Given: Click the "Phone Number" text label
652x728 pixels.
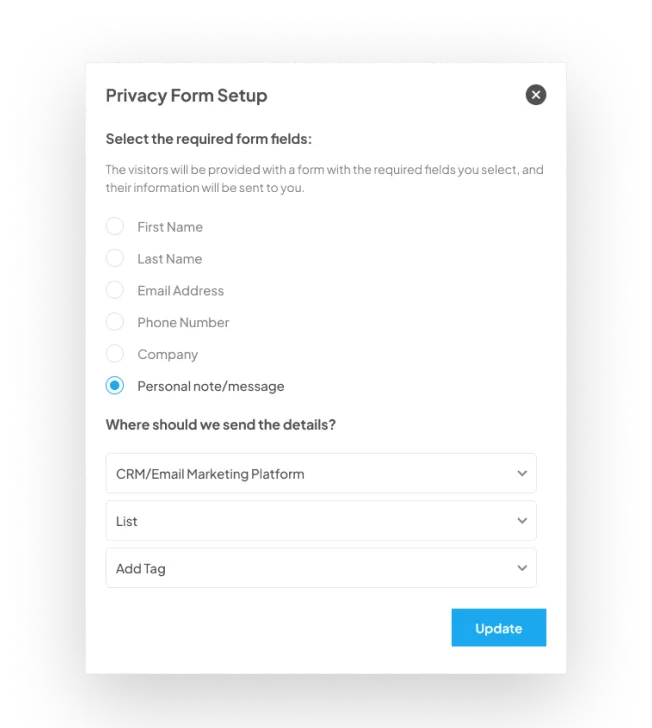Looking at the screenshot, I should tap(183, 322).
